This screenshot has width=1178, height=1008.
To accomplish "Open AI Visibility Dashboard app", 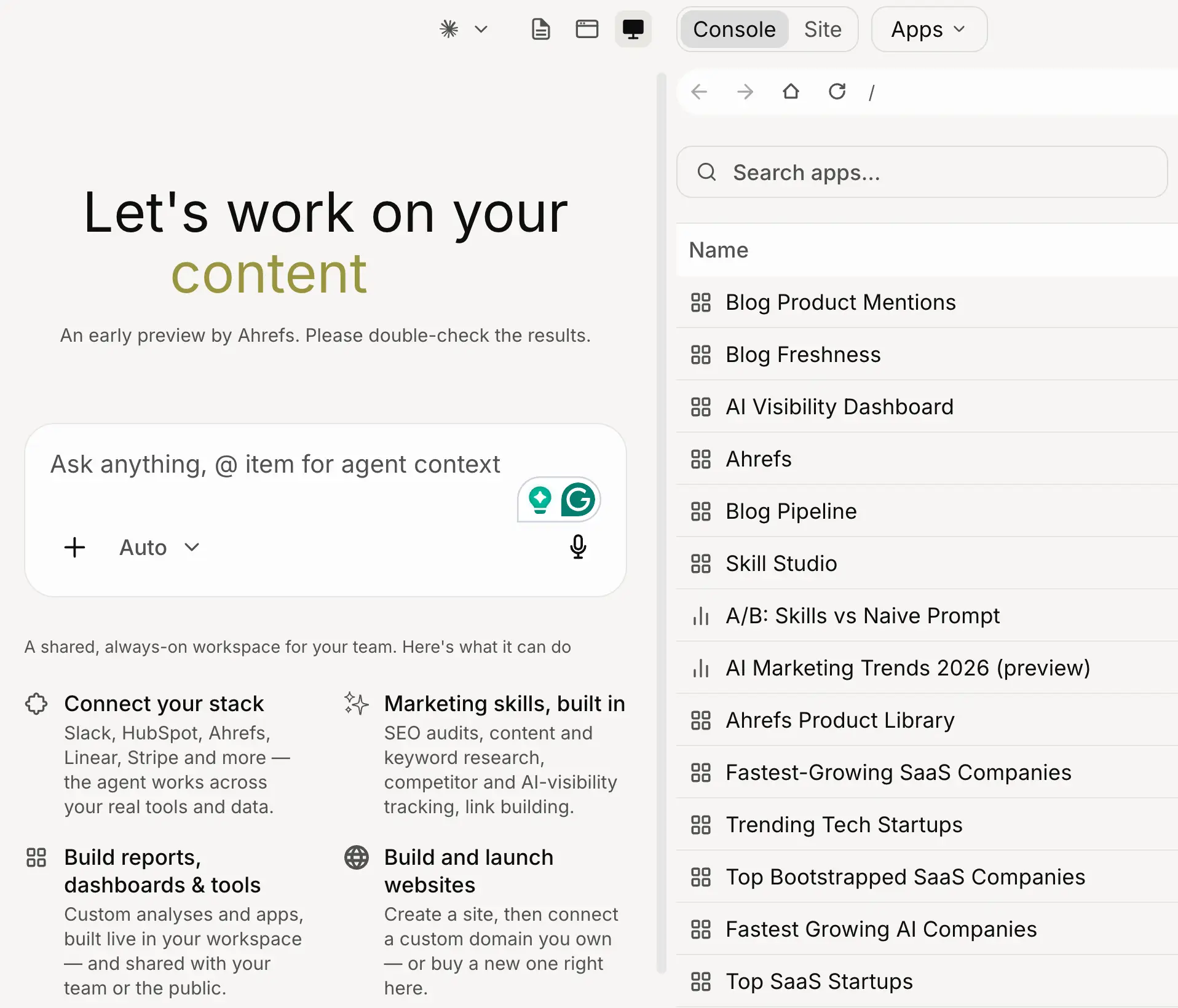I will pos(927,407).
